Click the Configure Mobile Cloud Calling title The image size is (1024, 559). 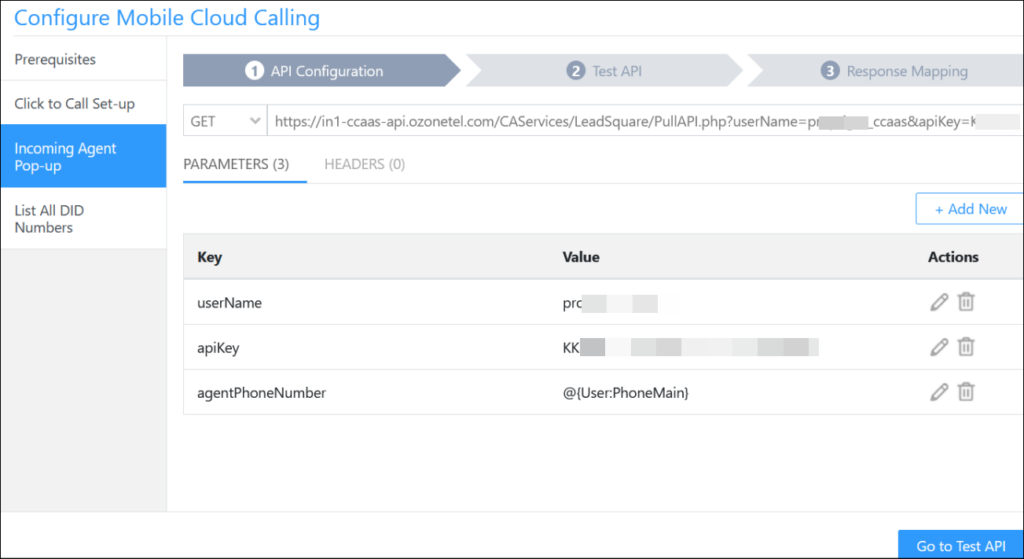point(167,18)
